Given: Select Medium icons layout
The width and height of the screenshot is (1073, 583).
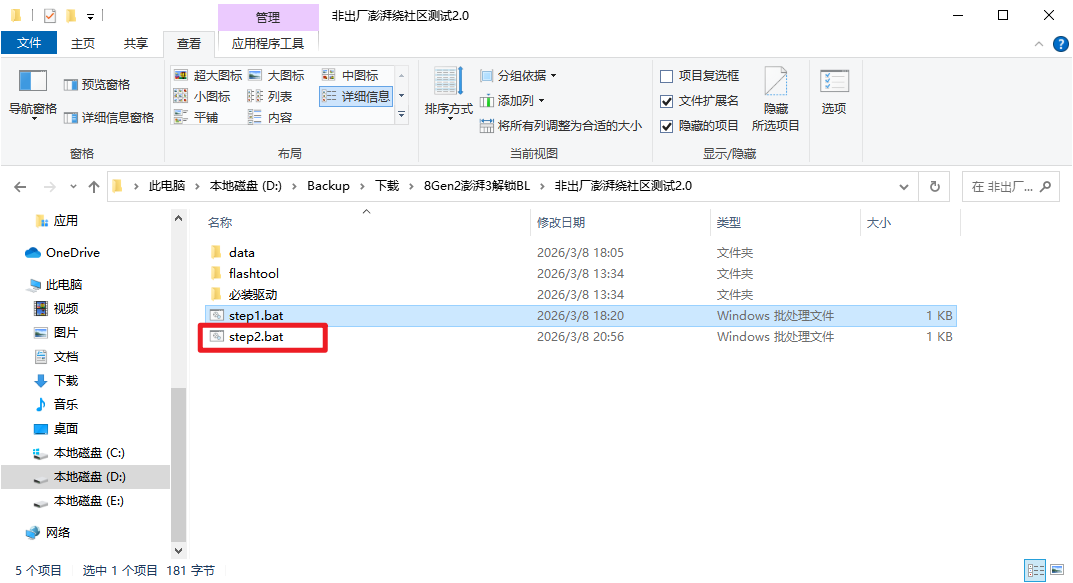Looking at the screenshot, I should click(x=350, y=75).
